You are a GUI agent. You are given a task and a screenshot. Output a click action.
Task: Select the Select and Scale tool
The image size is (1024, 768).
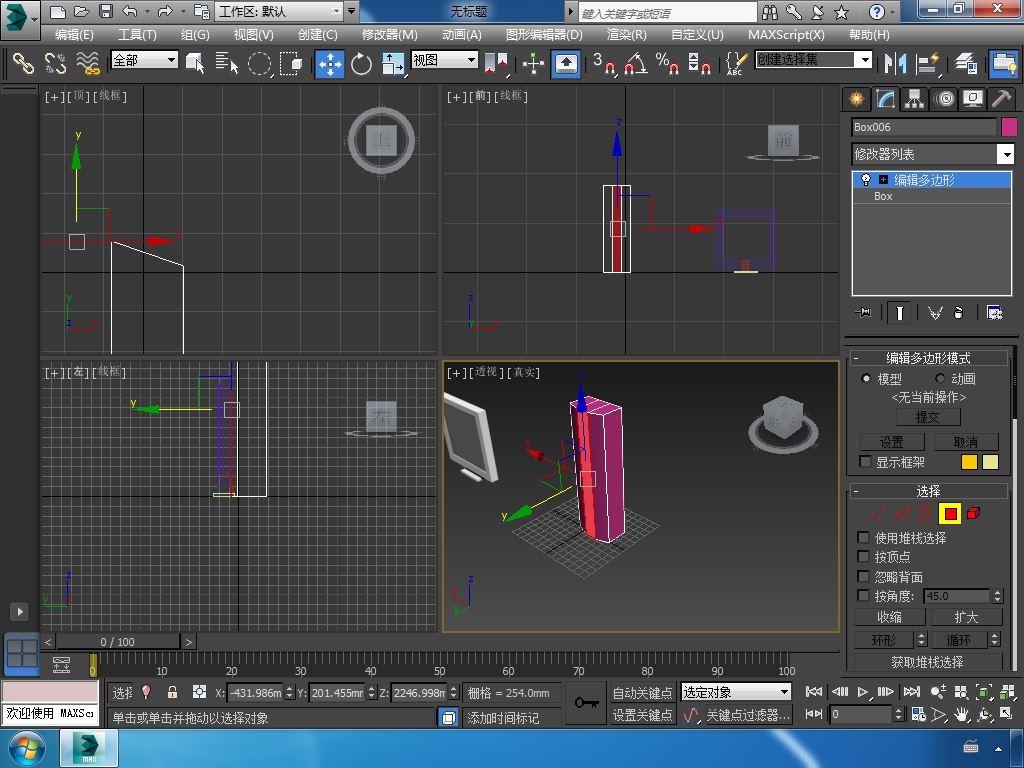(x=392, y=63)
